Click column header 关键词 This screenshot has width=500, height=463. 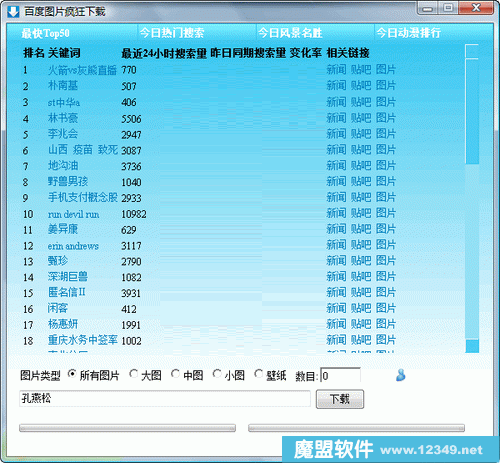coord(64,53)
